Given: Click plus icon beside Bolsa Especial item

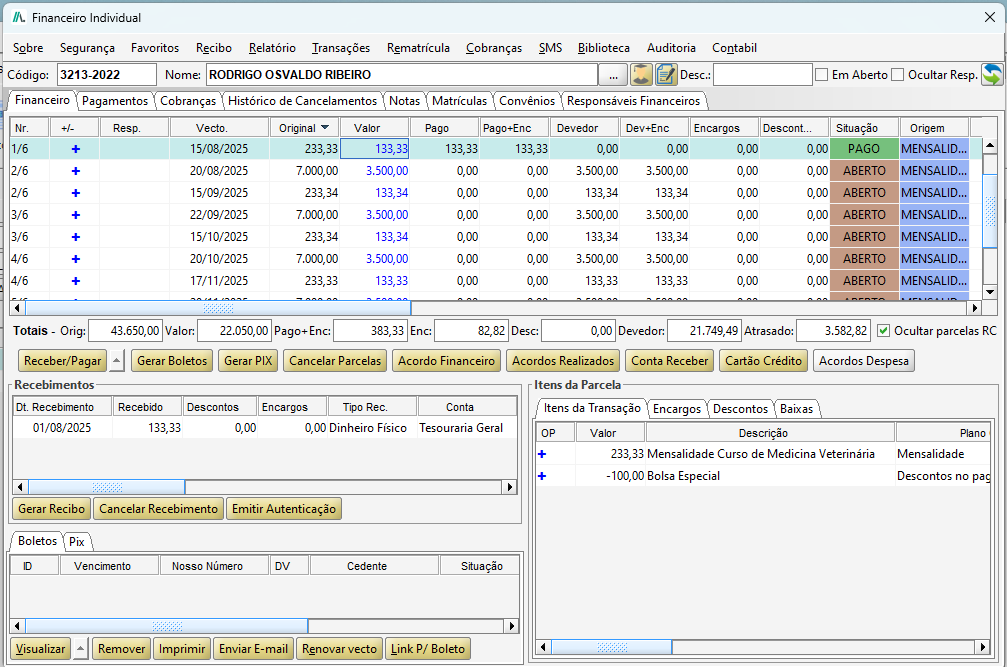Looking at the screenshot, I should [542, 476].
